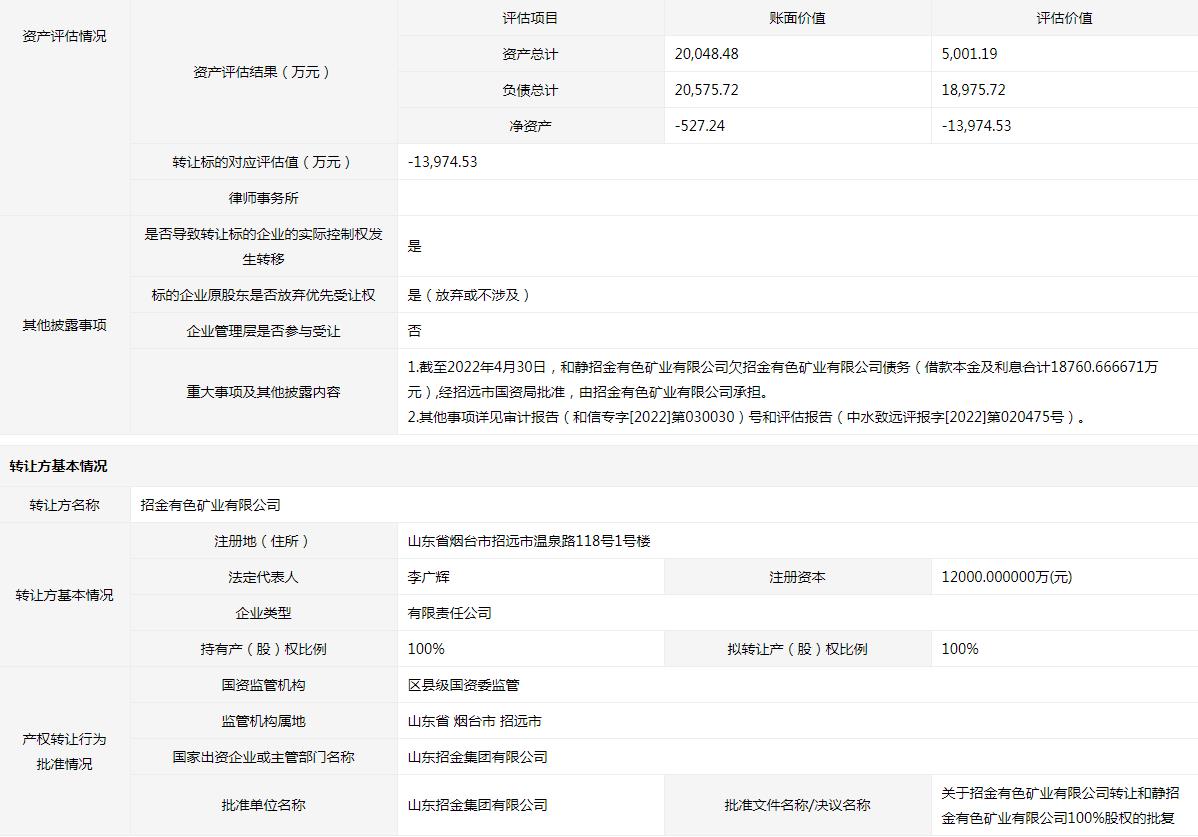Click the 转让标的 evaluation value -13,974.53

[x=442, y=162]
